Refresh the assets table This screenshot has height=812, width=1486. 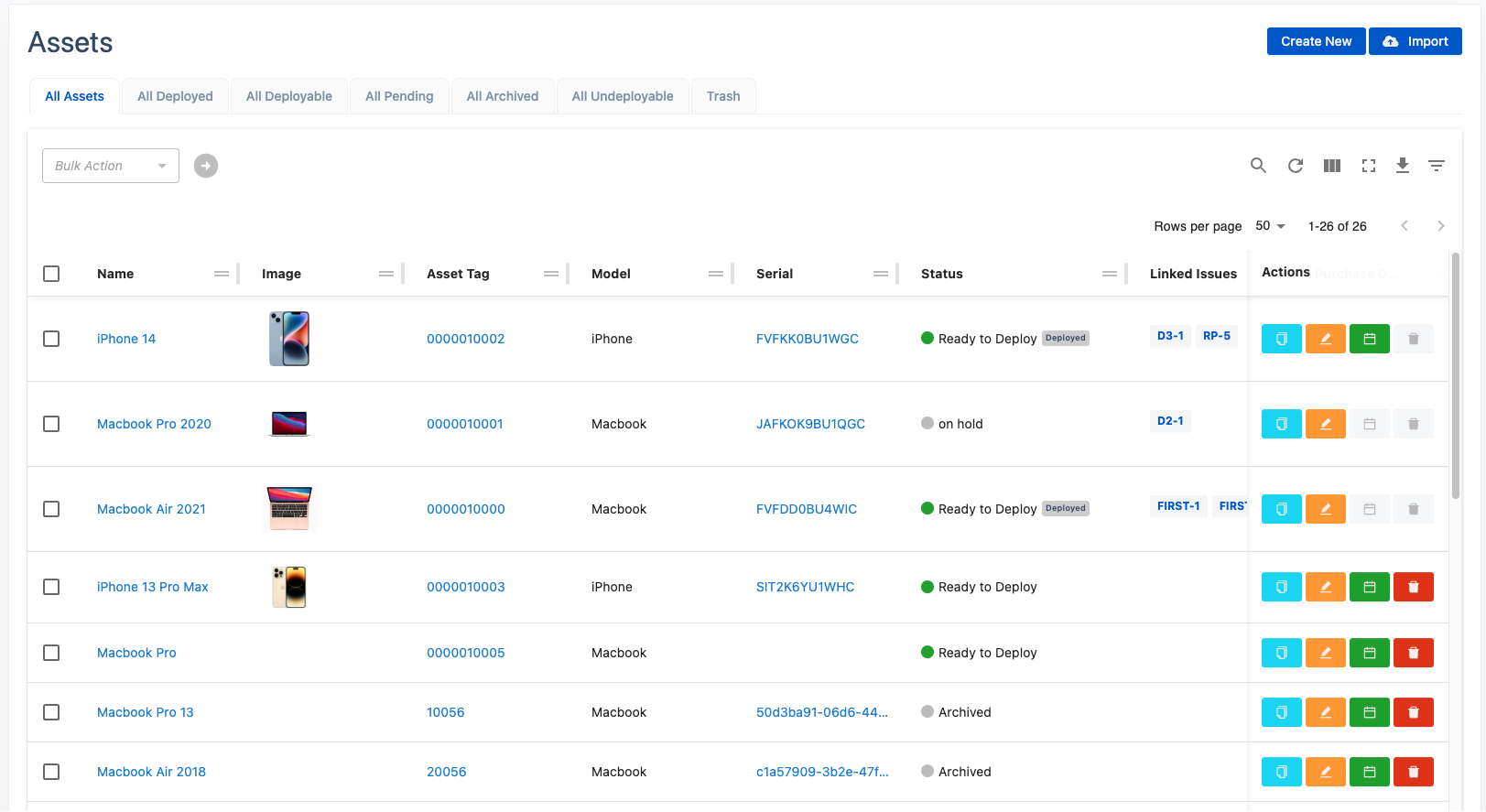click(1295, 166)
